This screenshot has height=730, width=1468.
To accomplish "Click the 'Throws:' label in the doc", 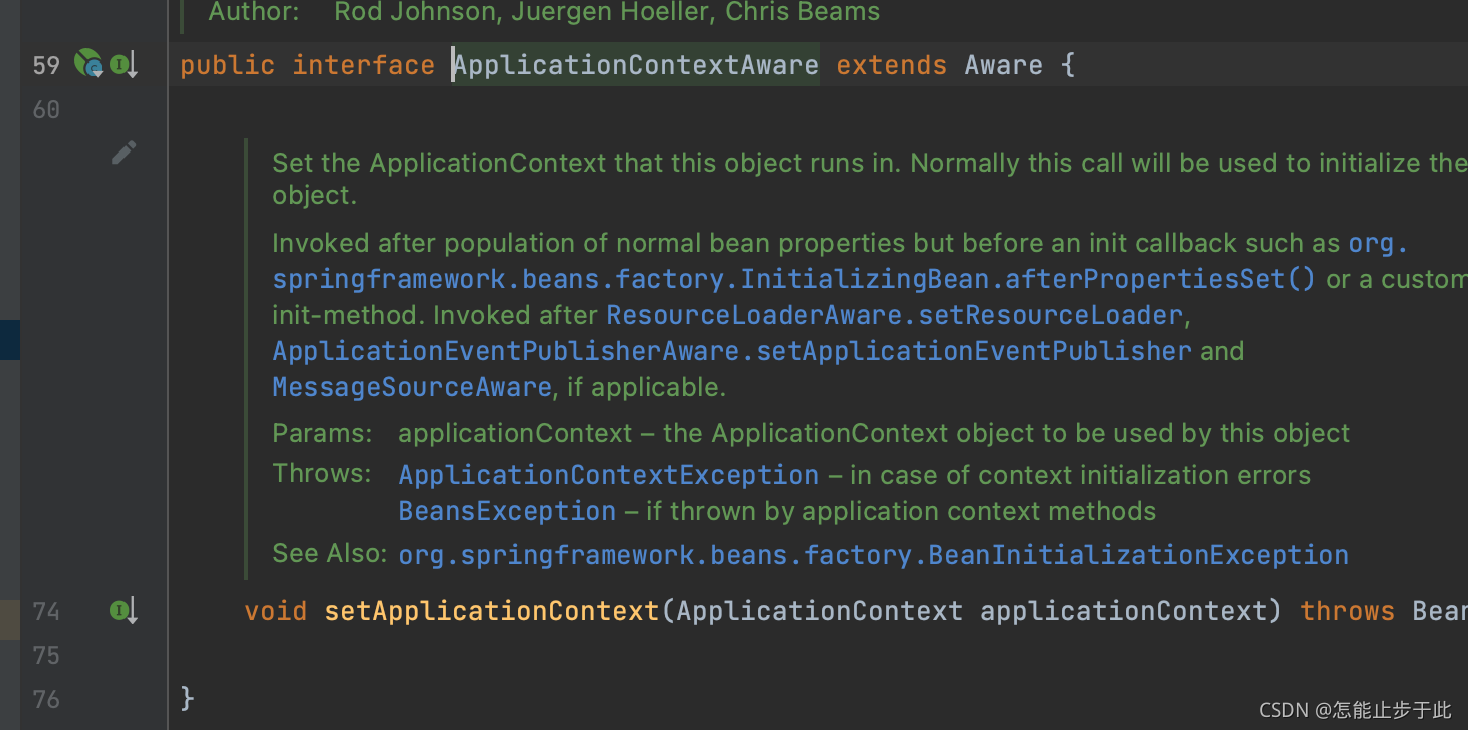I will point(322,473).
